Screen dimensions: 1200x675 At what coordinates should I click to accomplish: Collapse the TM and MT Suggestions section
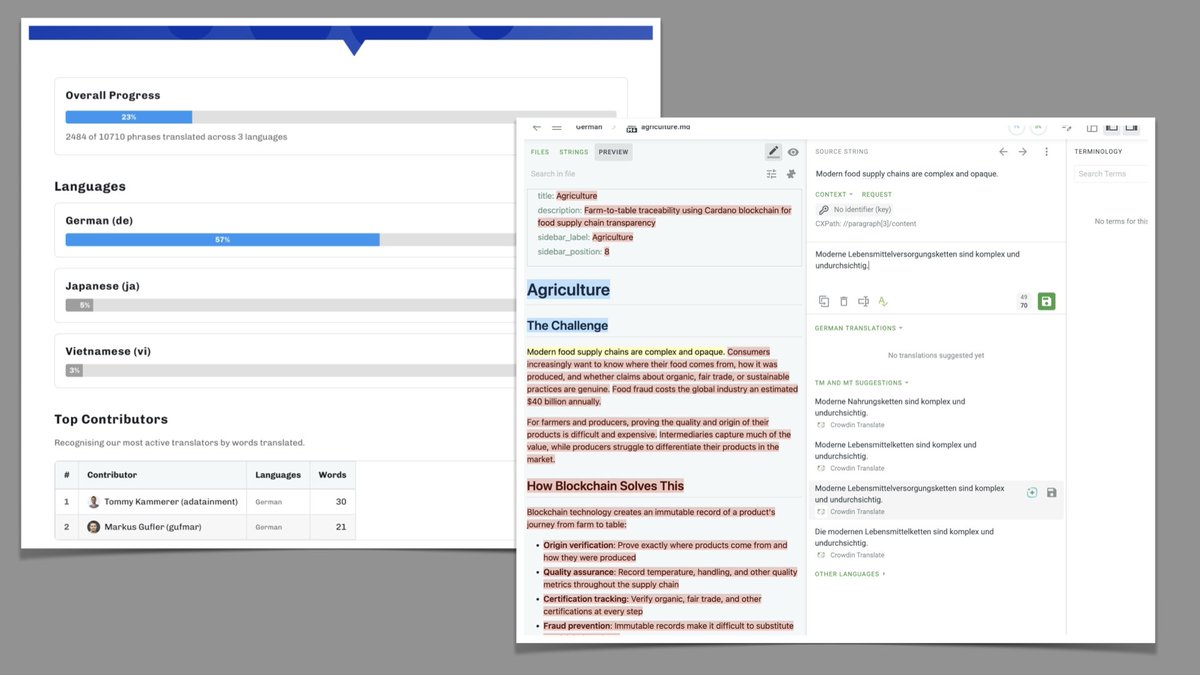tap(863, 383)
